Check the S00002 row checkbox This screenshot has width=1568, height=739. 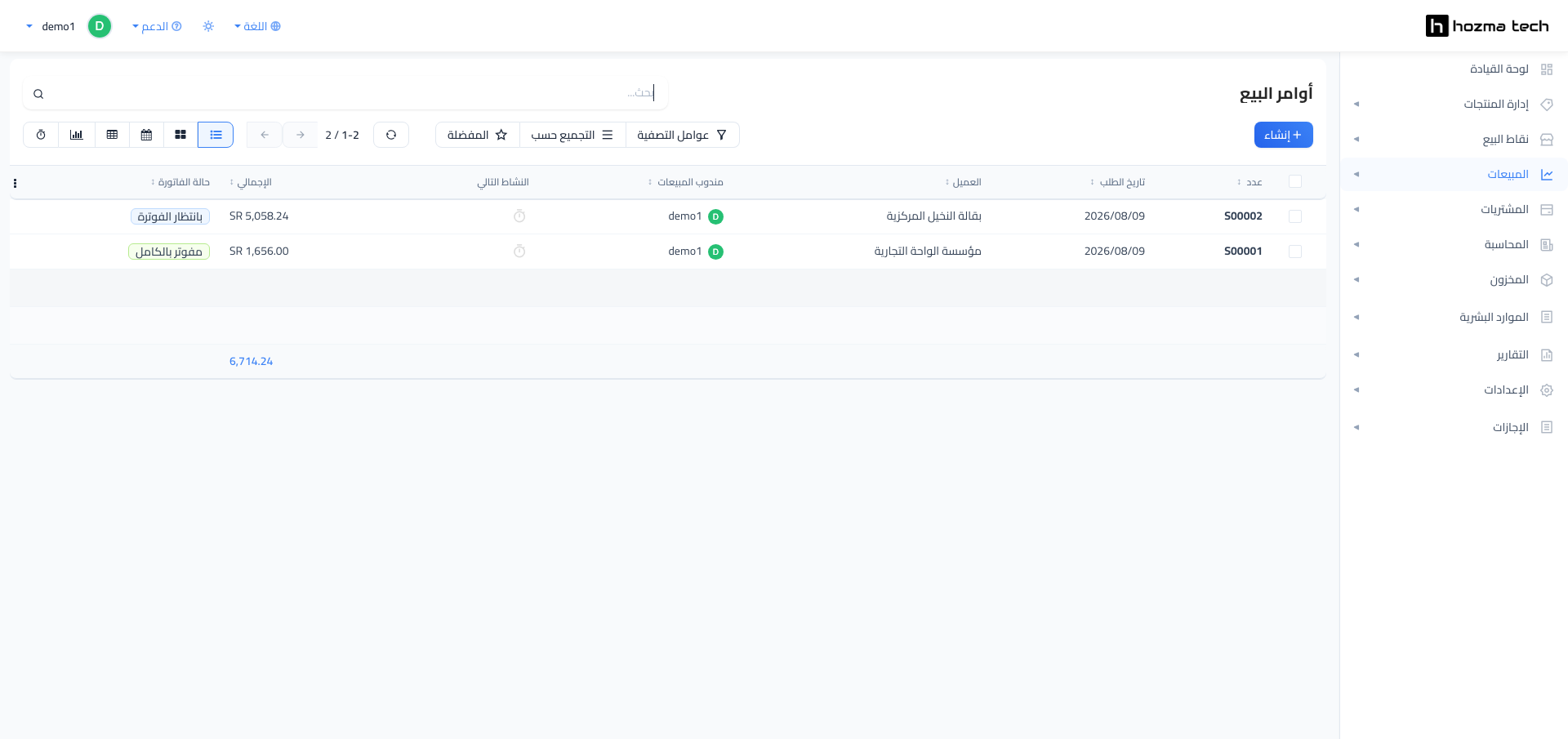click(x=1295, y=216)
